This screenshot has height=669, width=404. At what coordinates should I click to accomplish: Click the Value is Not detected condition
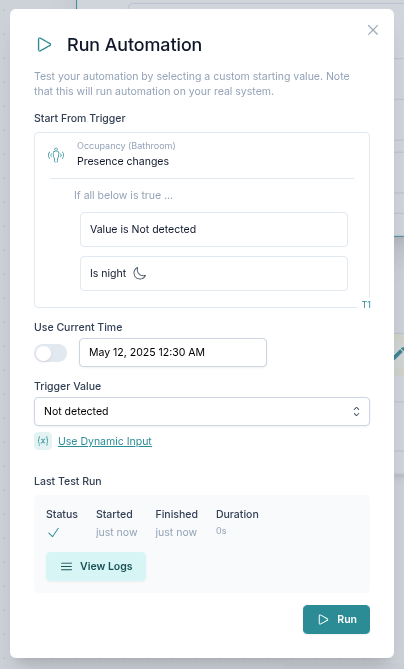click(214, 230)
